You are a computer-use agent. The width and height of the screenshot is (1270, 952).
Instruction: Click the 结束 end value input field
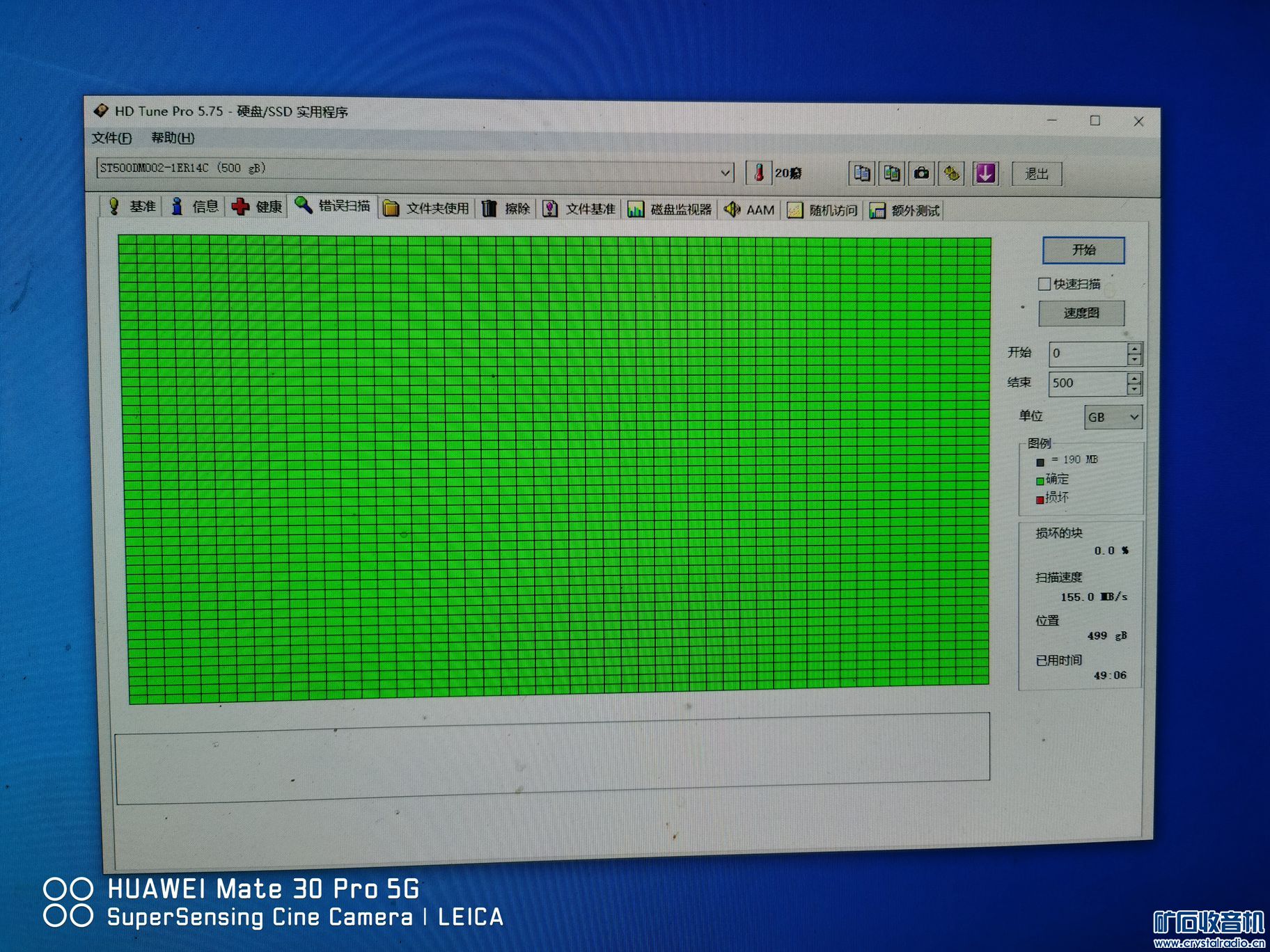(1087, 383)
